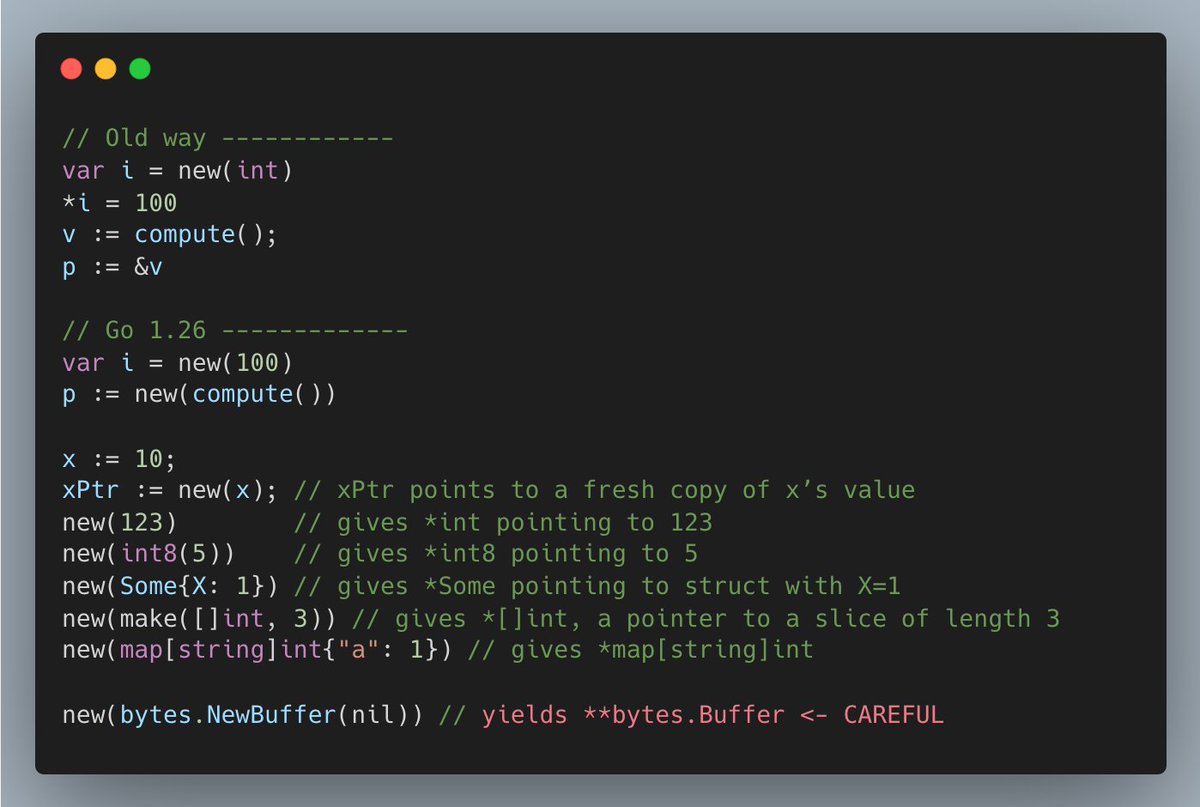Click the line 'p := new(compute())'
Viewport: 1200px width, 807px height.
tap(198, 394)
